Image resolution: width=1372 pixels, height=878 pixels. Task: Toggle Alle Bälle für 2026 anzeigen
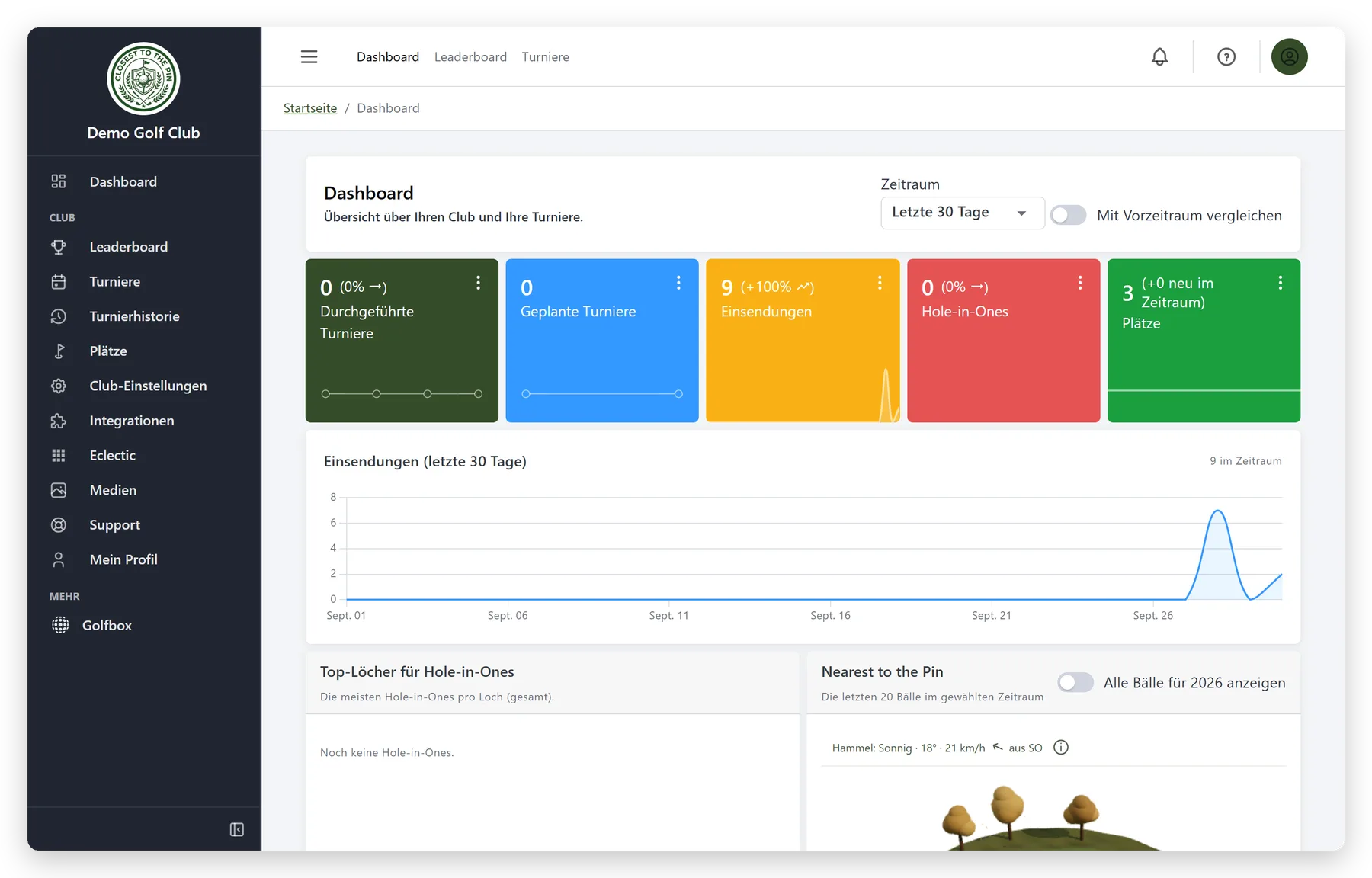click(x=1075, y=682)
